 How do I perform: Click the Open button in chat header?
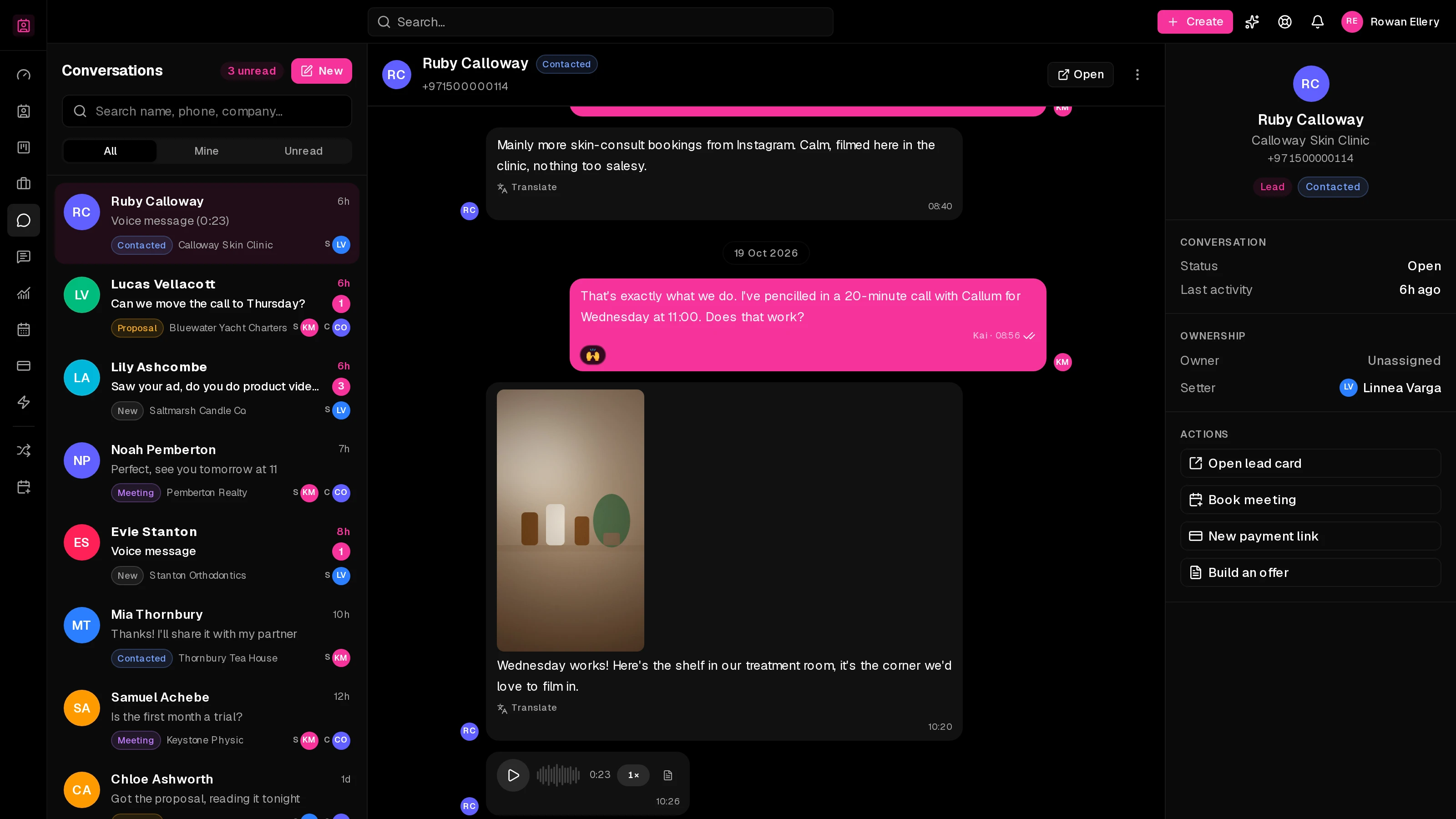point(1081,75)
